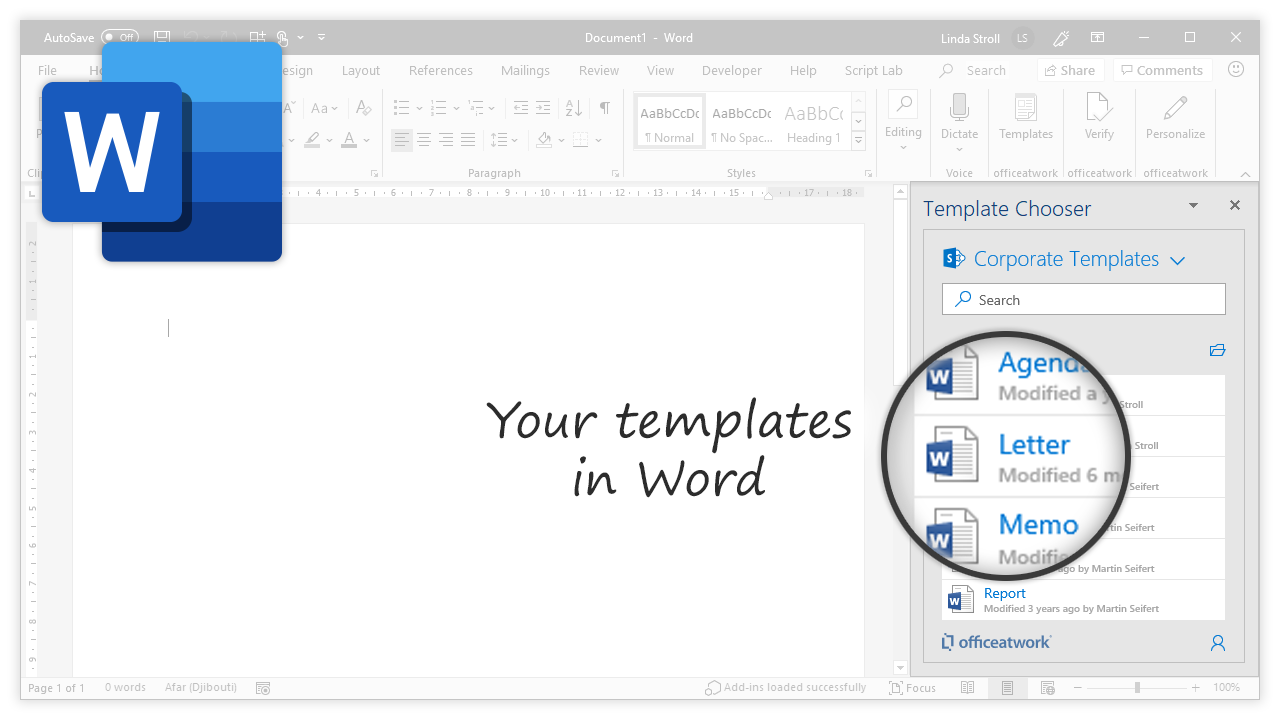Image resolution: width=1280 pixels, height=720 pixels.
Task: Click the officeatwork Verify icon
Action: pyautogui.click(x=1099, y=115)
